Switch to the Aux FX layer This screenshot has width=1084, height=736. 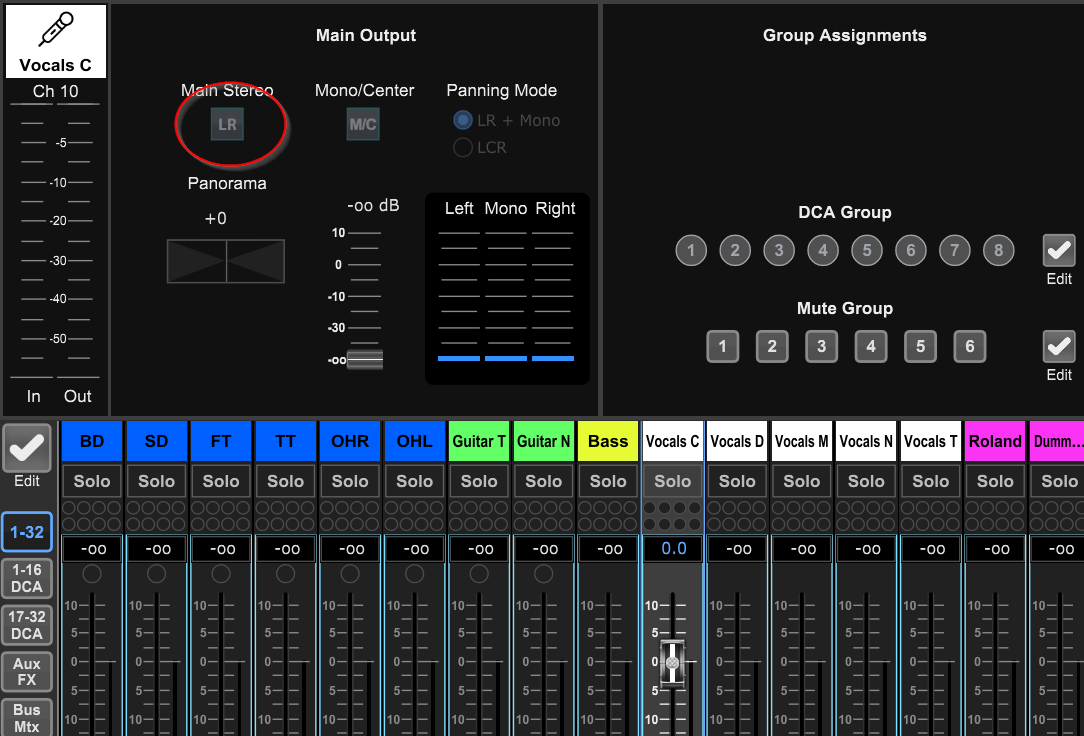(27, 671)
